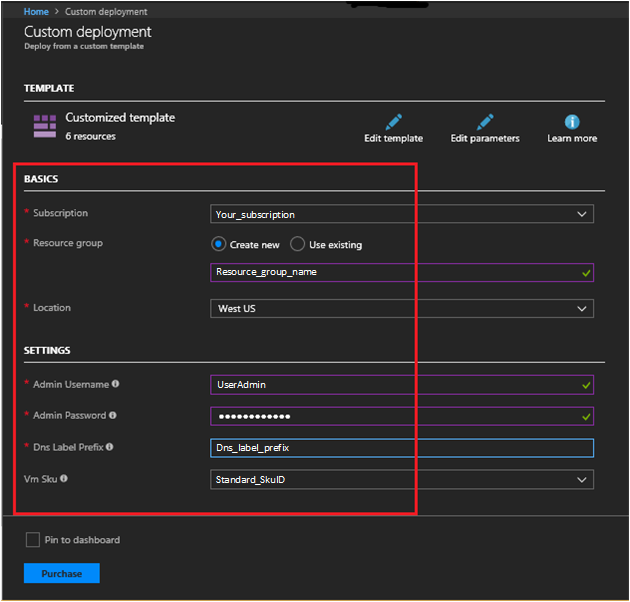
Task: Click the Edit parameters pencil icon
Action: click(x=485, y=122)
